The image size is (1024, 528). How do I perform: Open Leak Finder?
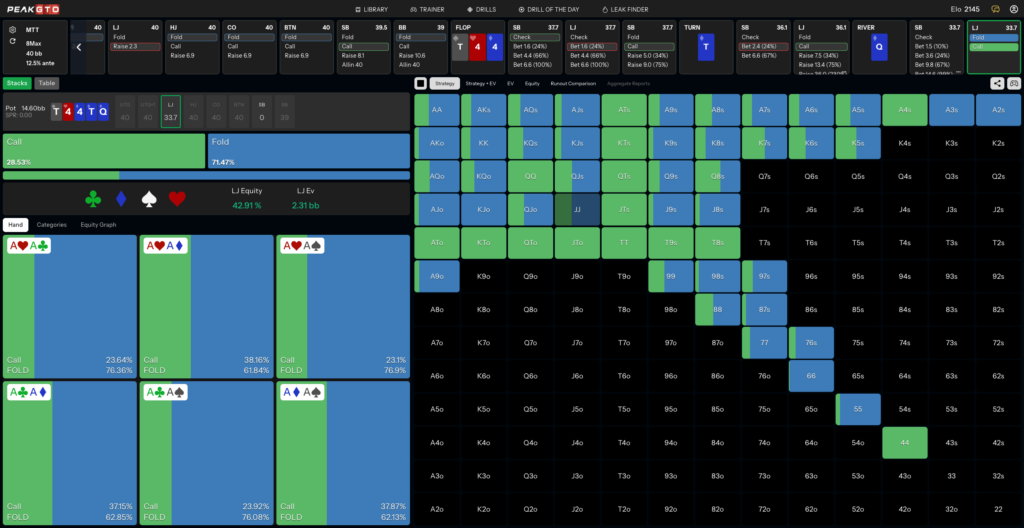[625, 9]
